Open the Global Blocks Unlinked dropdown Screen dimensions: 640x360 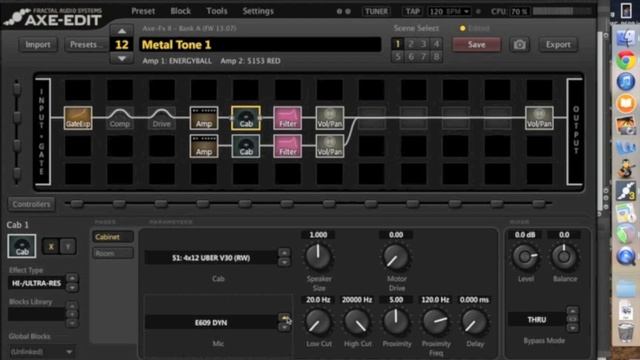[41, 351]
